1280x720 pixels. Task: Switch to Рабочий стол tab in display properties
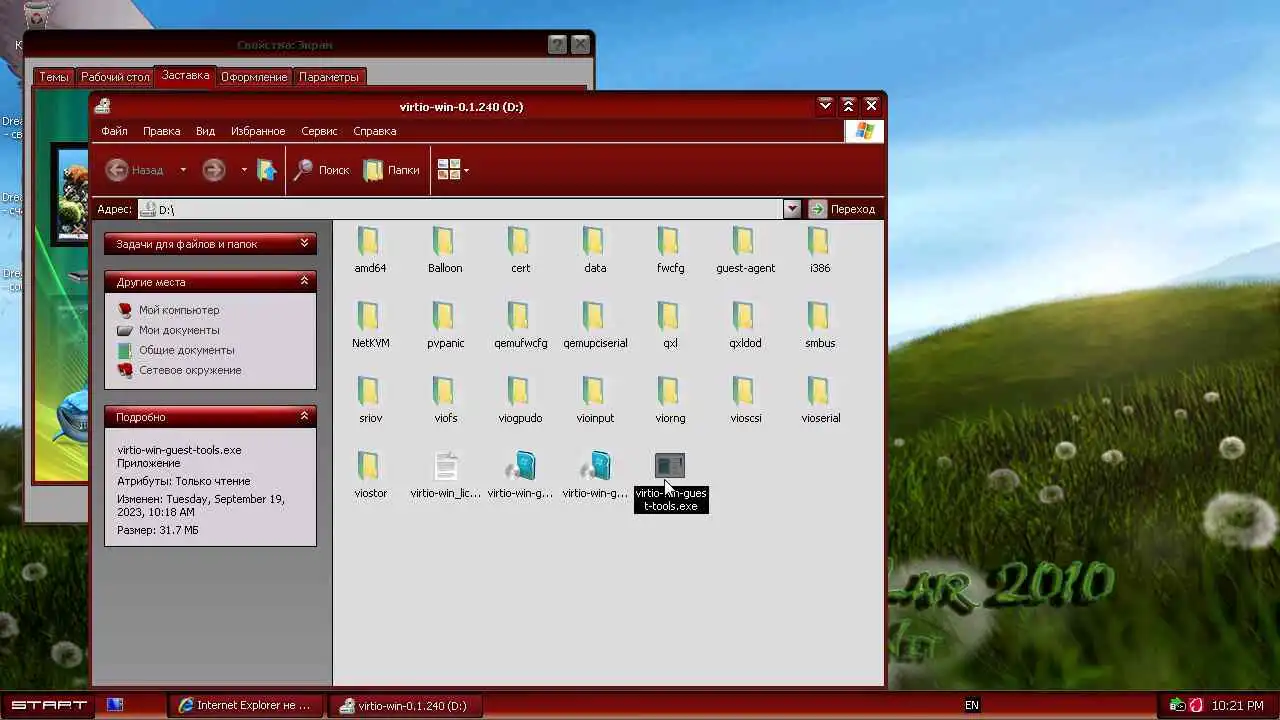[115, 77]
